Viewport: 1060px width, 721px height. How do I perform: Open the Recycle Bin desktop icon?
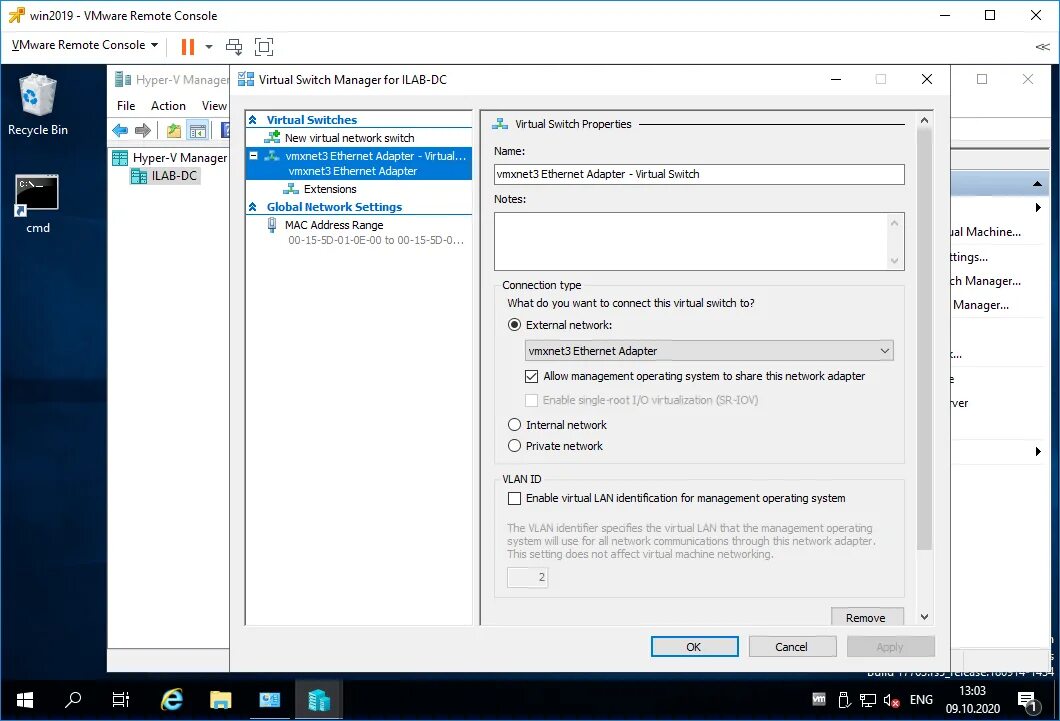tap(38, 105)
